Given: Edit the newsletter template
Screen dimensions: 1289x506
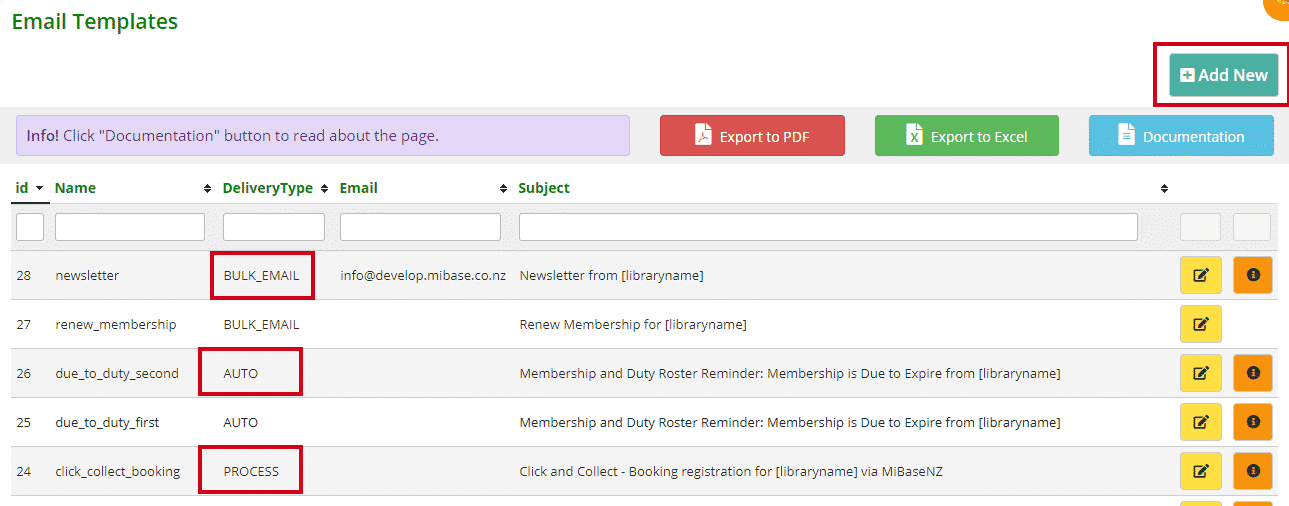Looking at the screenshot, I should pyautogui.click(x=1201, y=275).
